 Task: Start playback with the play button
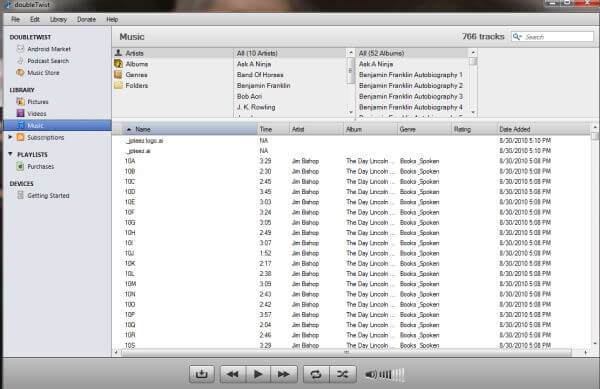pyautogui.click(x=258, y=374)
